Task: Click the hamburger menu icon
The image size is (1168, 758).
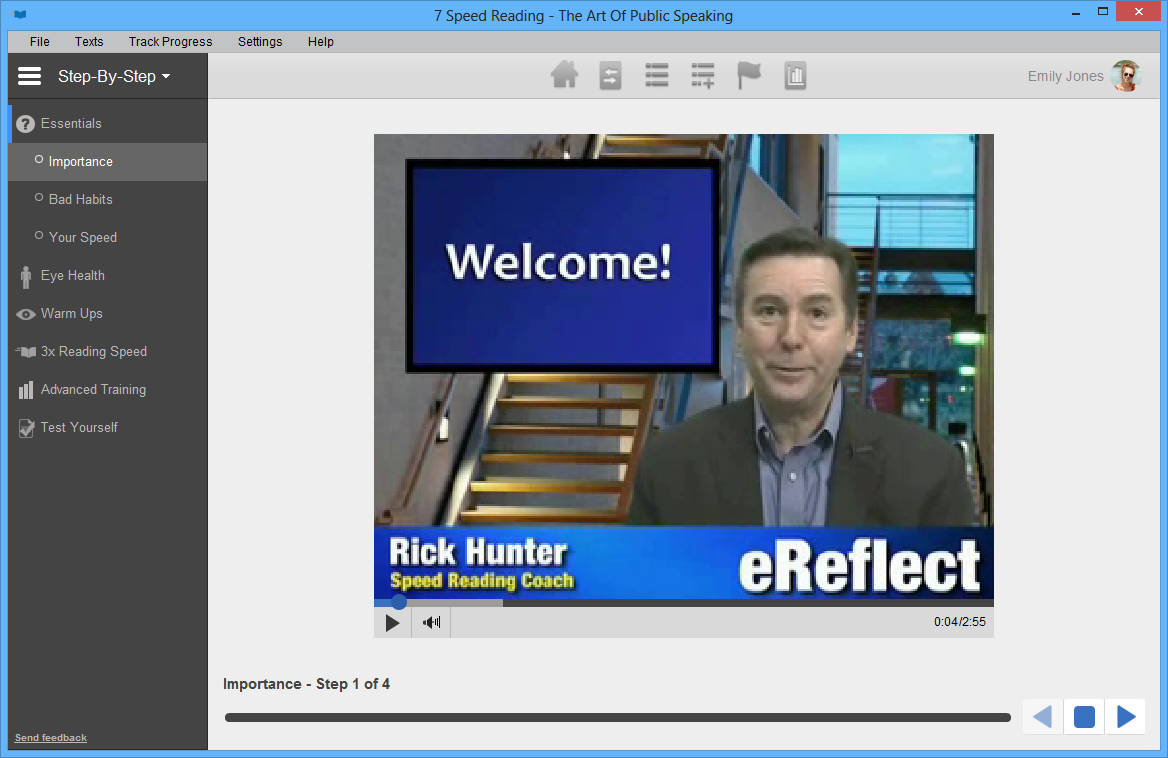Action: pos(30,76)
